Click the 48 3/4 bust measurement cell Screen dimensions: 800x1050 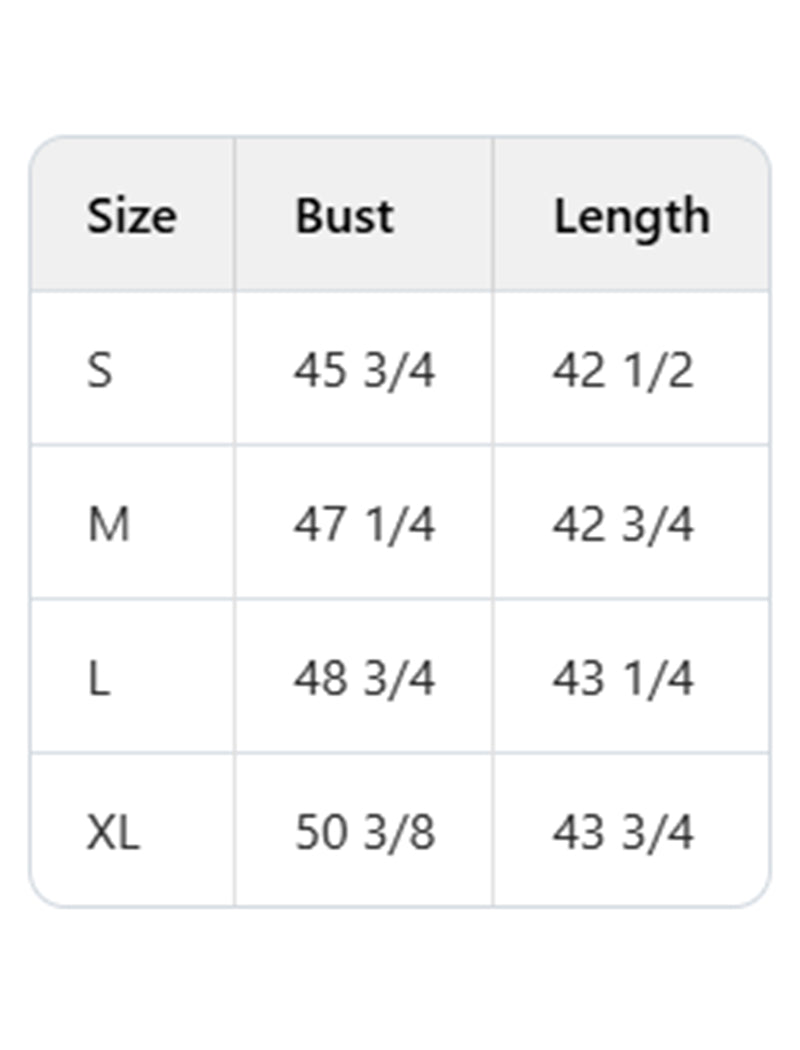[364, 679]
